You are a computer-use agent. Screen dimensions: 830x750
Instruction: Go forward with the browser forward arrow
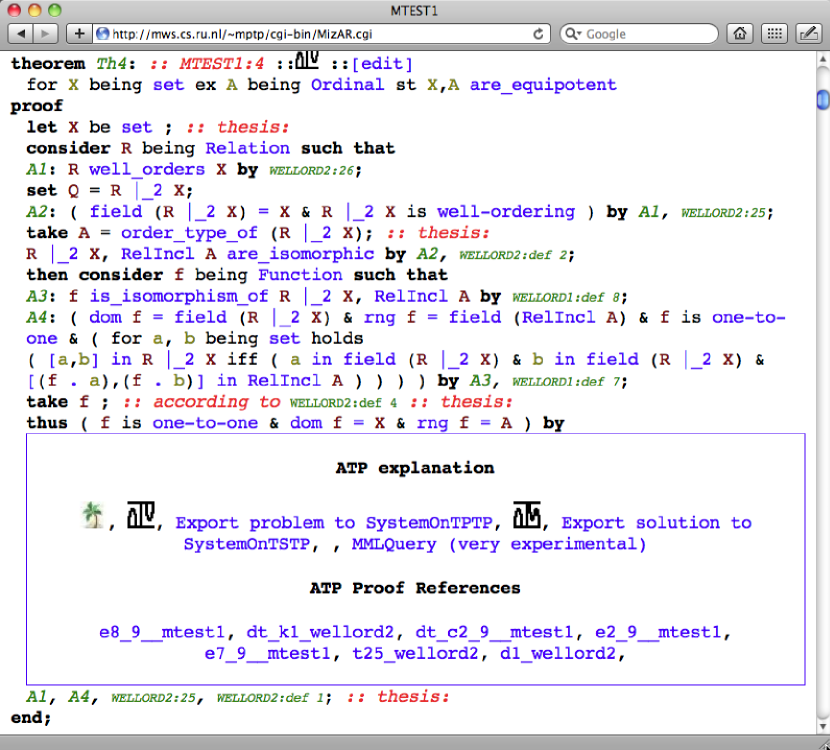pyautogui.click(x=46, y=34)
